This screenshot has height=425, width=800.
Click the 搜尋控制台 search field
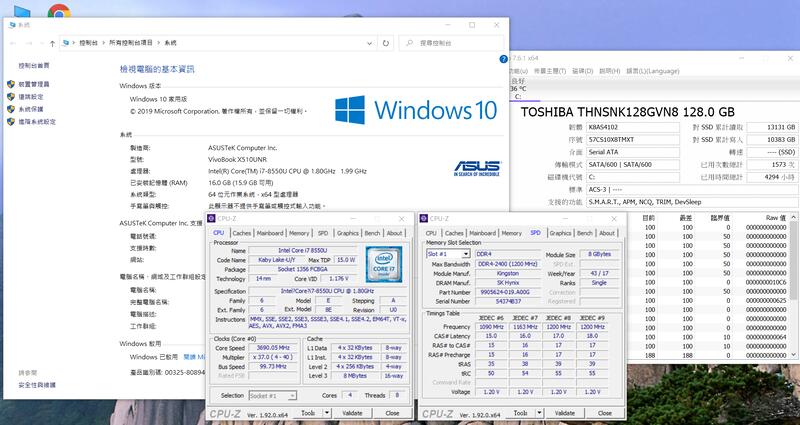[452, 43]
